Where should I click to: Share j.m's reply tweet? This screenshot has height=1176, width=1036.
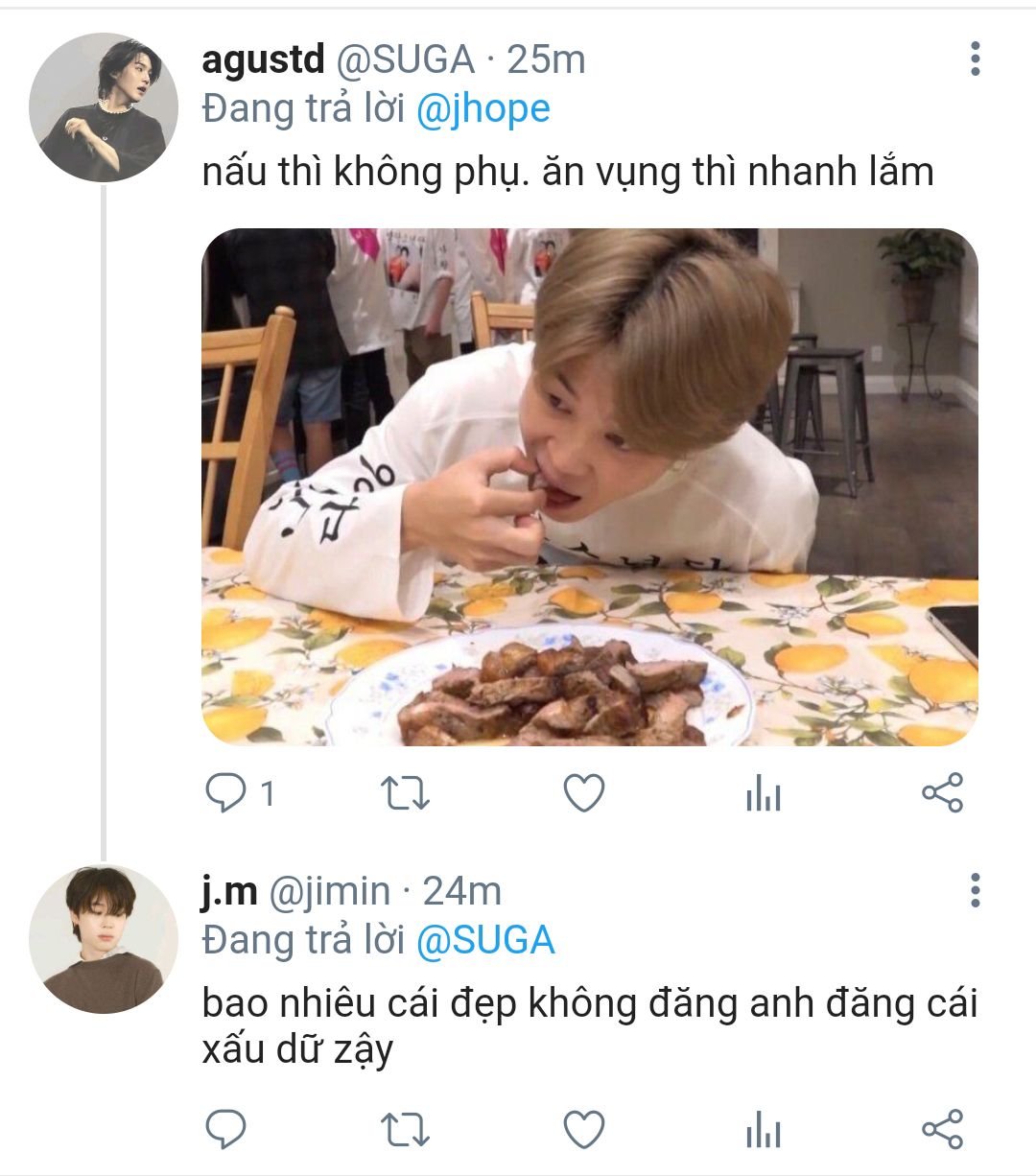tap(942, 1129)
